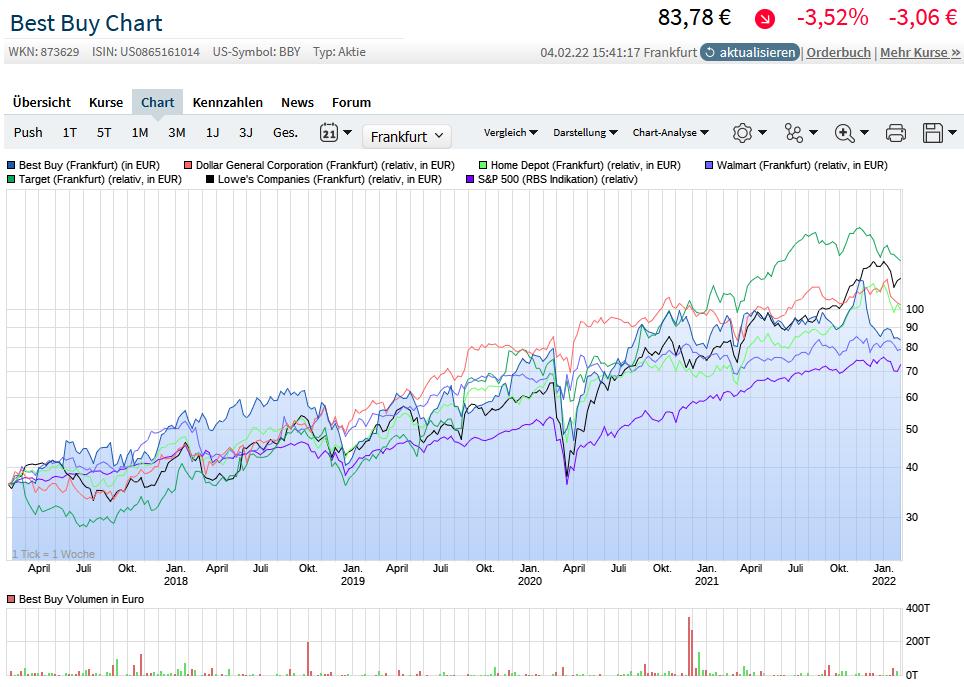Open the Vergleich comparison dropdown
The image size is (964, 687).
[x=510, y=132]
